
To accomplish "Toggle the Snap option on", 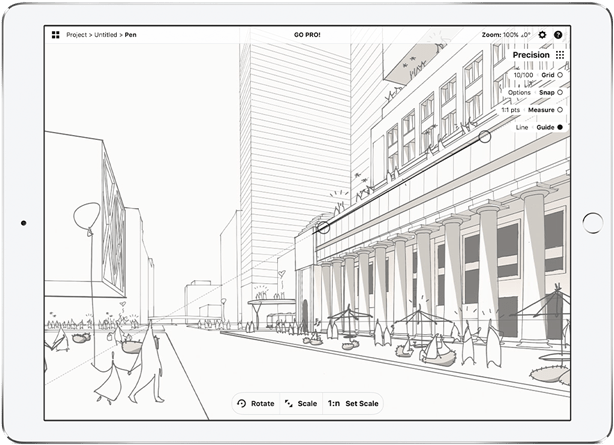I will (x=560, y=92).
